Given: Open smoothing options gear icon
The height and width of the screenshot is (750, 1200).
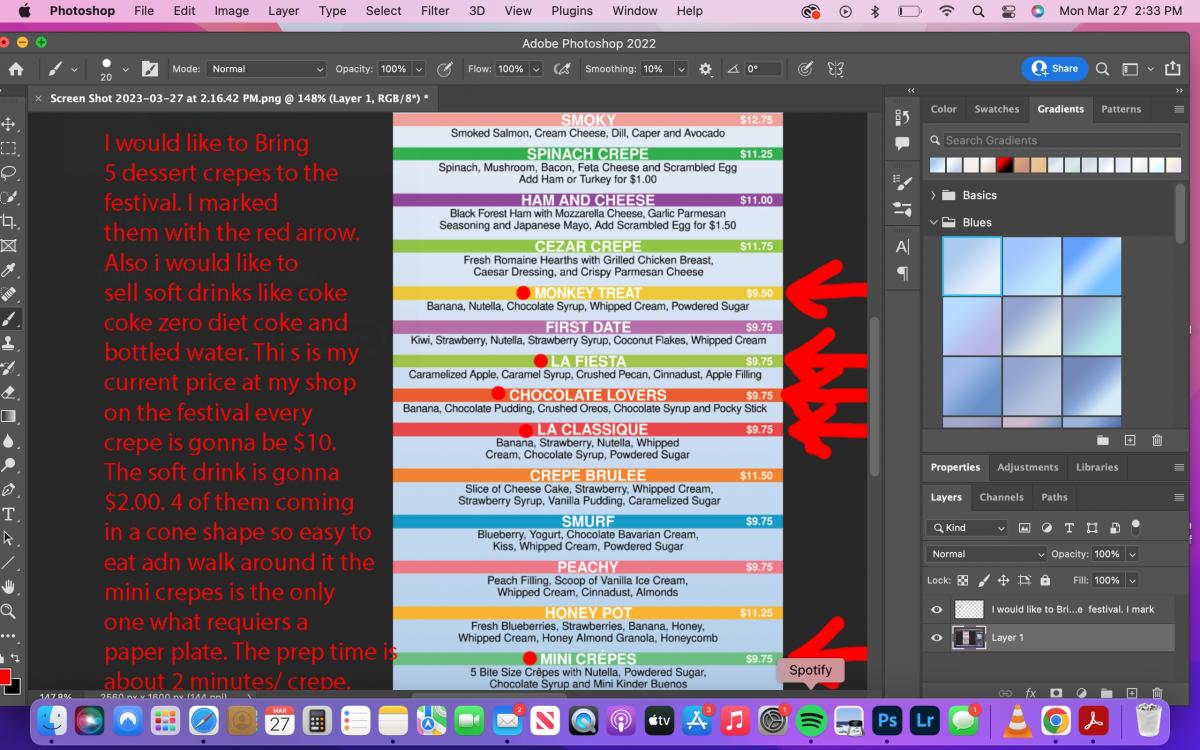Looking at the screenshot, I should pyautogui.click(x=706, y=69).
